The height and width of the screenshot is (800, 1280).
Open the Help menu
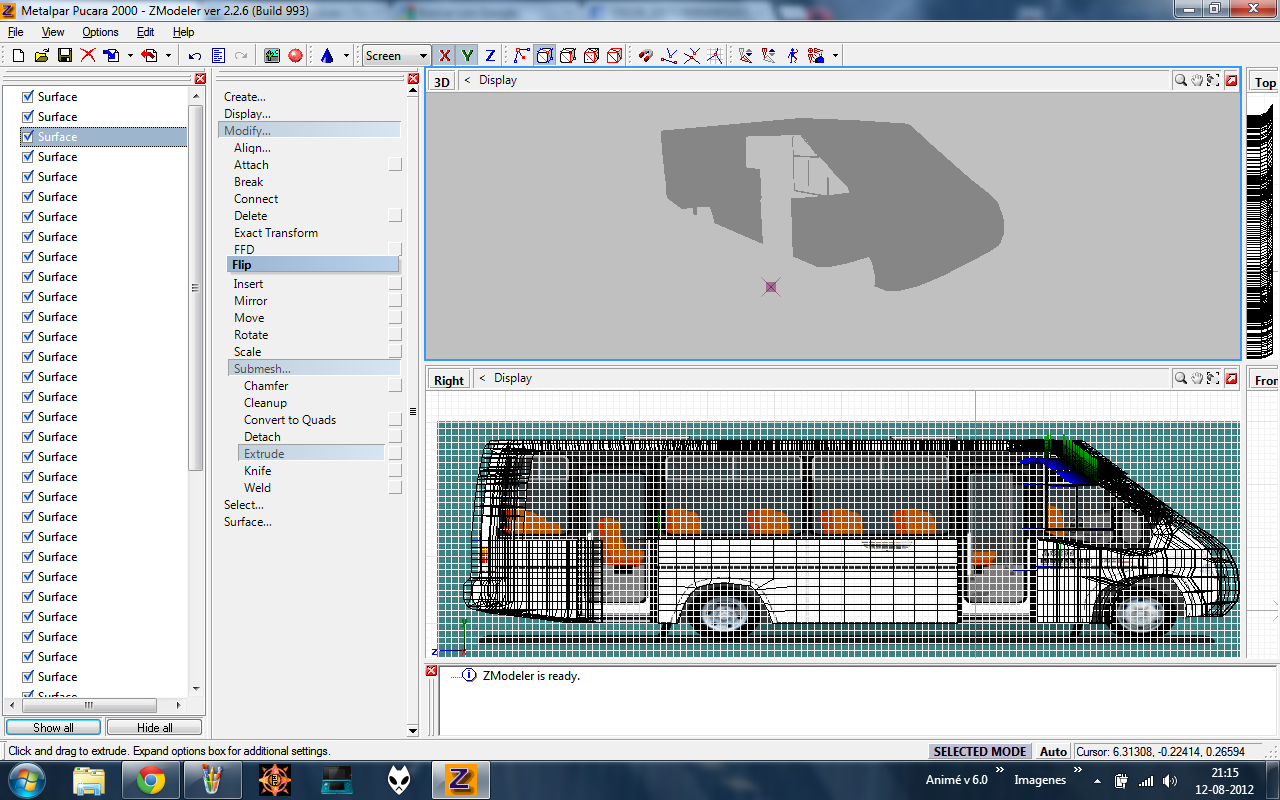pyautogui.click(x=184, y=32)
